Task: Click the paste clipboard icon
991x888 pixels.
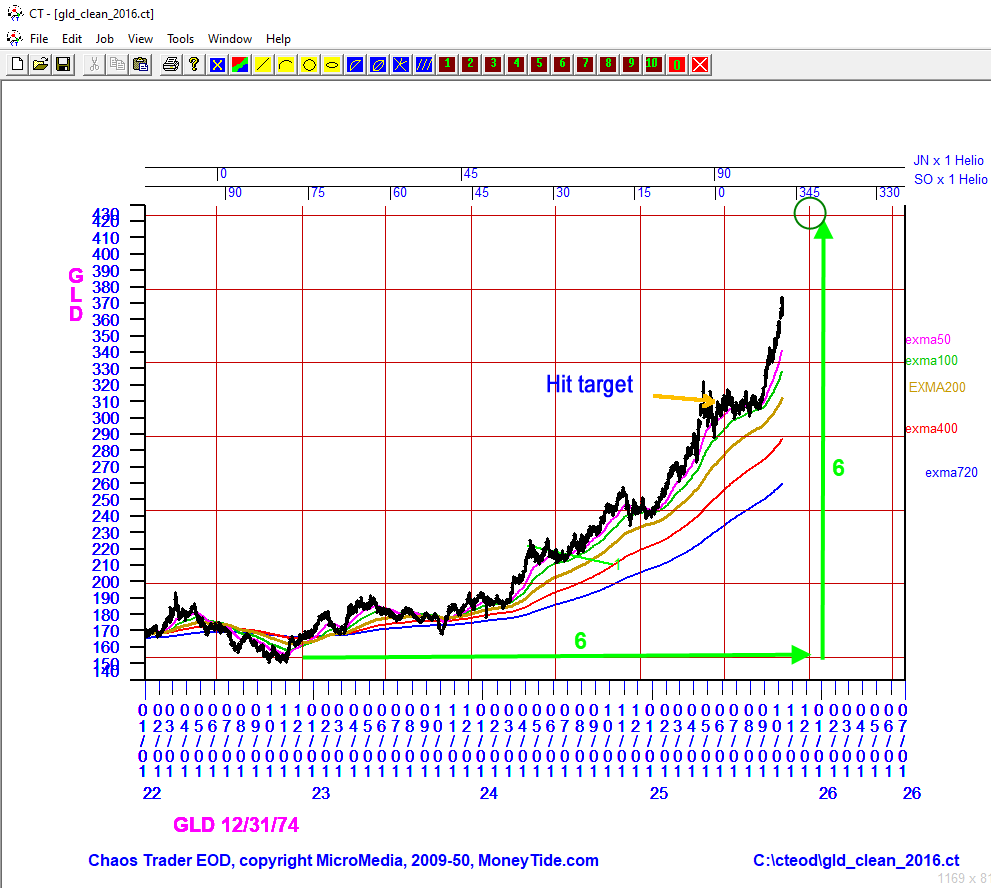Action: (140, 64)
